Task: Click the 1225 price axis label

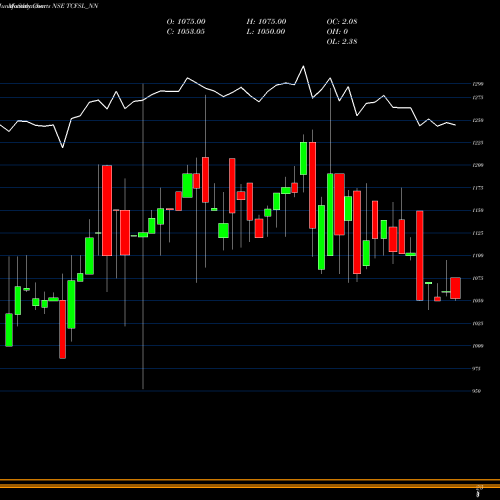Action: (478, 143)
